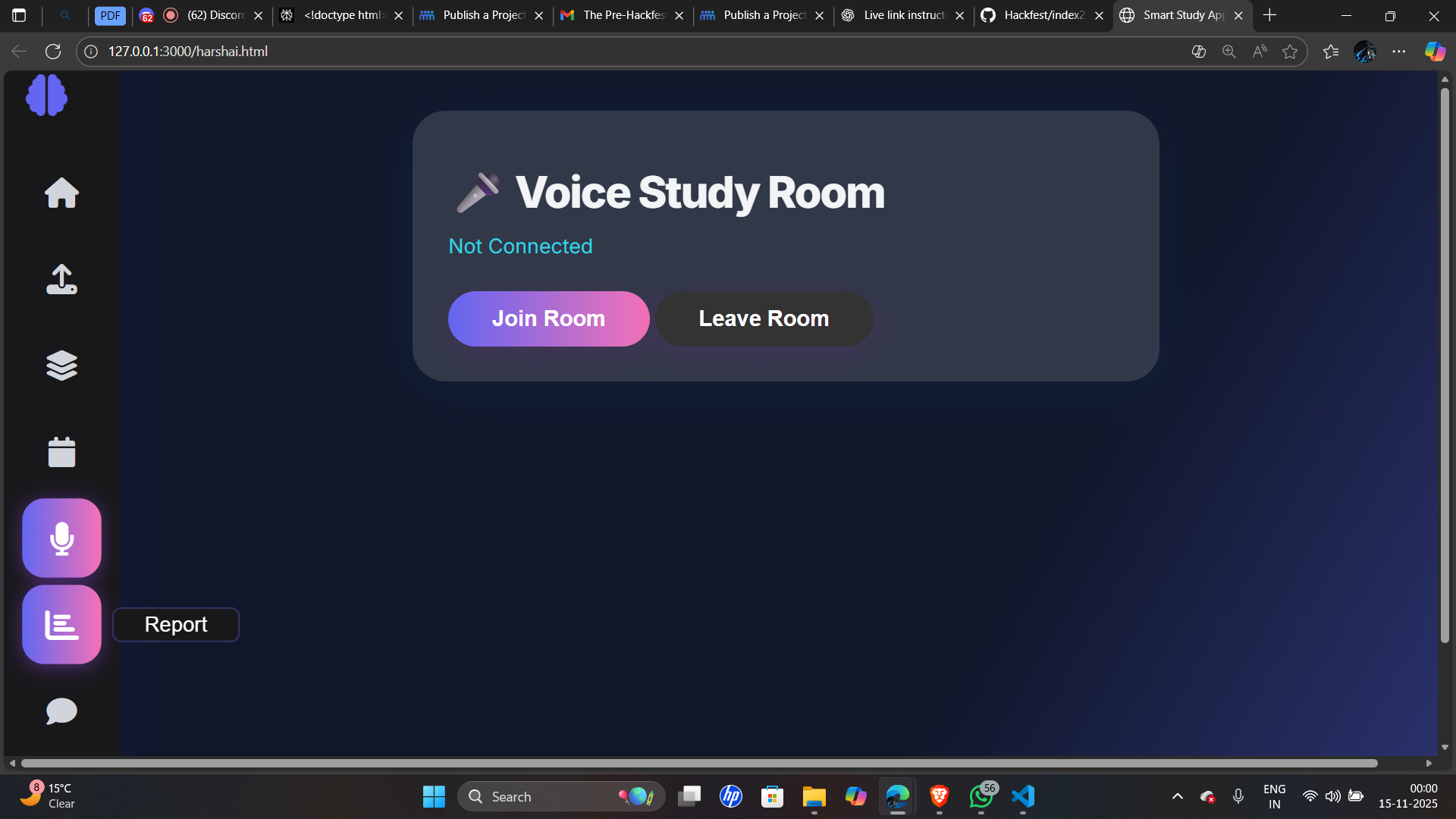Click the Join Room button

coord(548,318)
